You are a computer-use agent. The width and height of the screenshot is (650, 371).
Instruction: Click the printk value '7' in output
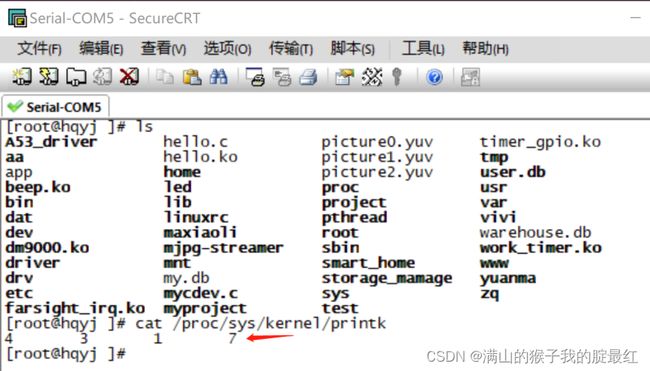pos(233,339)
